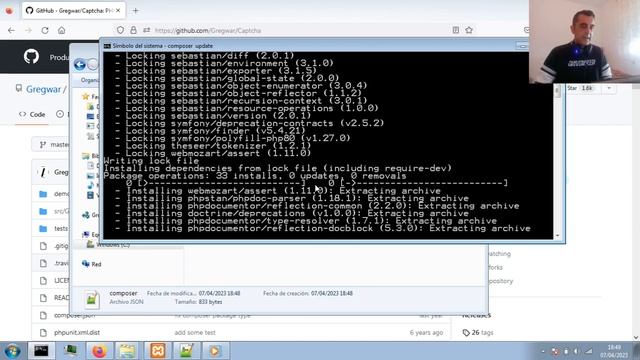Open the Code tab of the repository
This screenshot has width=640, height=360.
(x=32, y=115)
